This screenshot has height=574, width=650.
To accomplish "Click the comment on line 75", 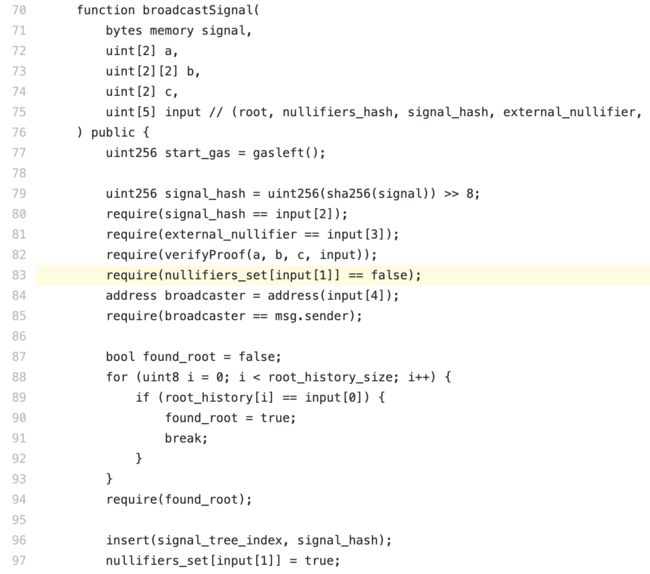I will click(428, 112).
